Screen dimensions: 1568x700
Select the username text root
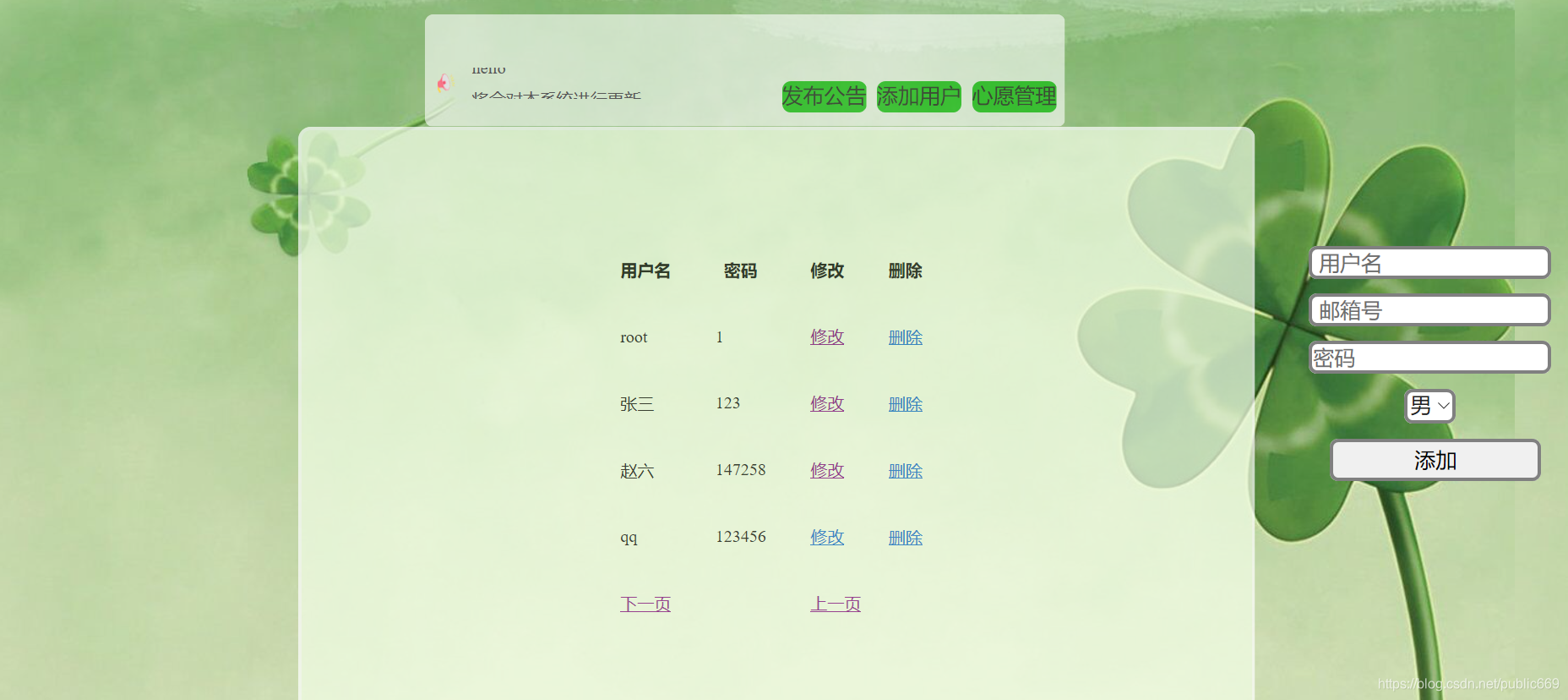[634, 337]
